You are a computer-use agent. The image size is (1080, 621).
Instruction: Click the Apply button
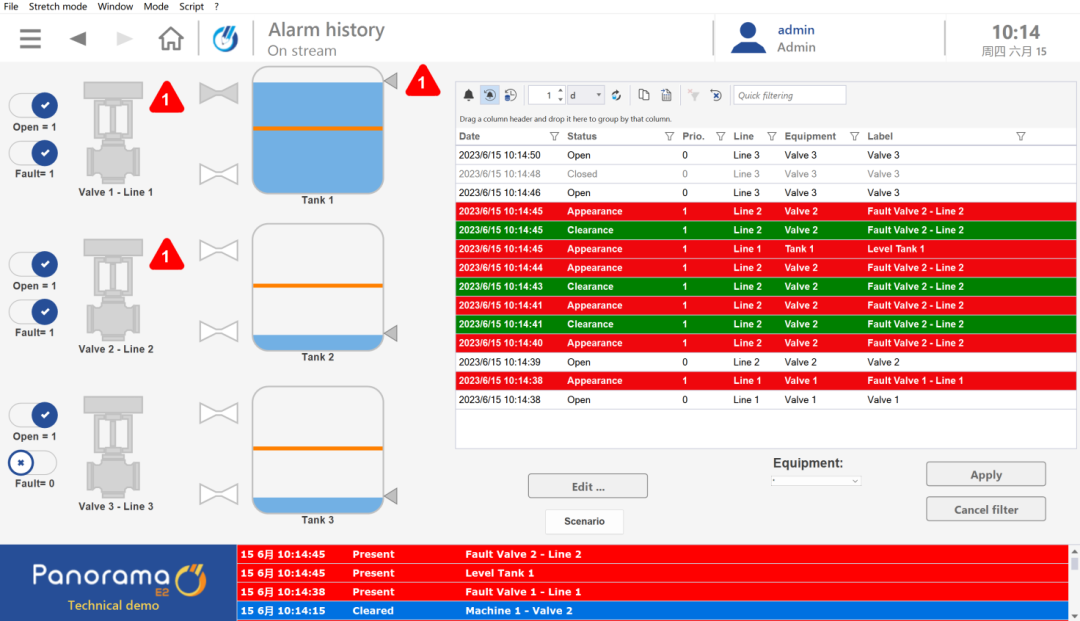click(x=985, y=474)
